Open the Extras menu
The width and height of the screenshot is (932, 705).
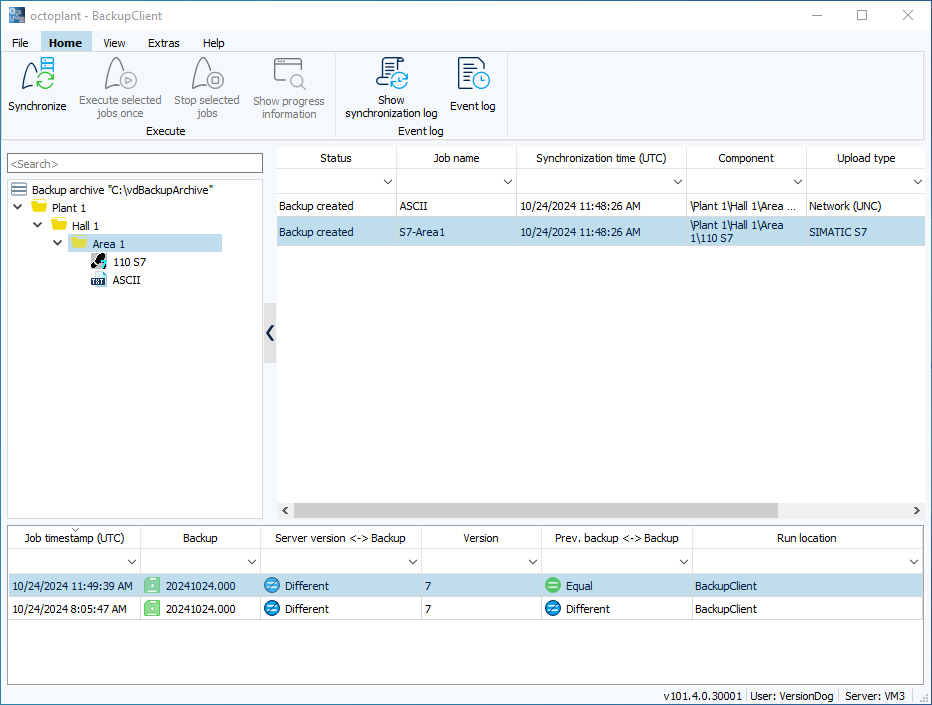click(x=163, y=43)
